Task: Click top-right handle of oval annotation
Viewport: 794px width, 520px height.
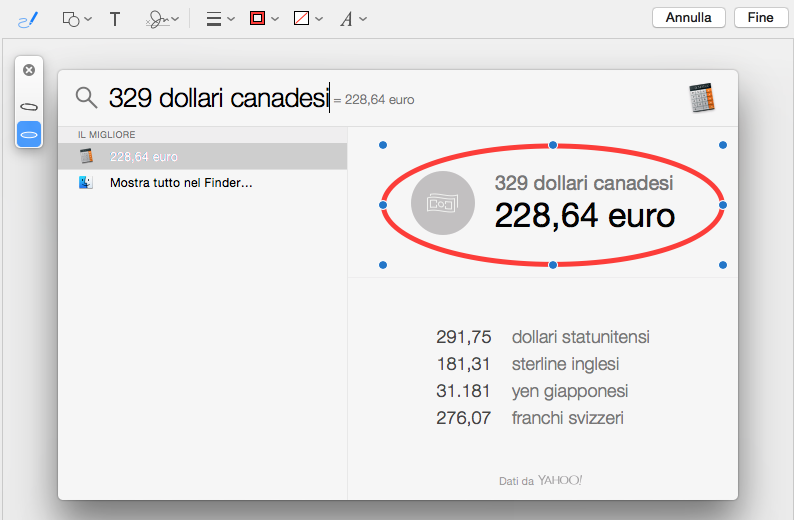Action: (723, 145)
